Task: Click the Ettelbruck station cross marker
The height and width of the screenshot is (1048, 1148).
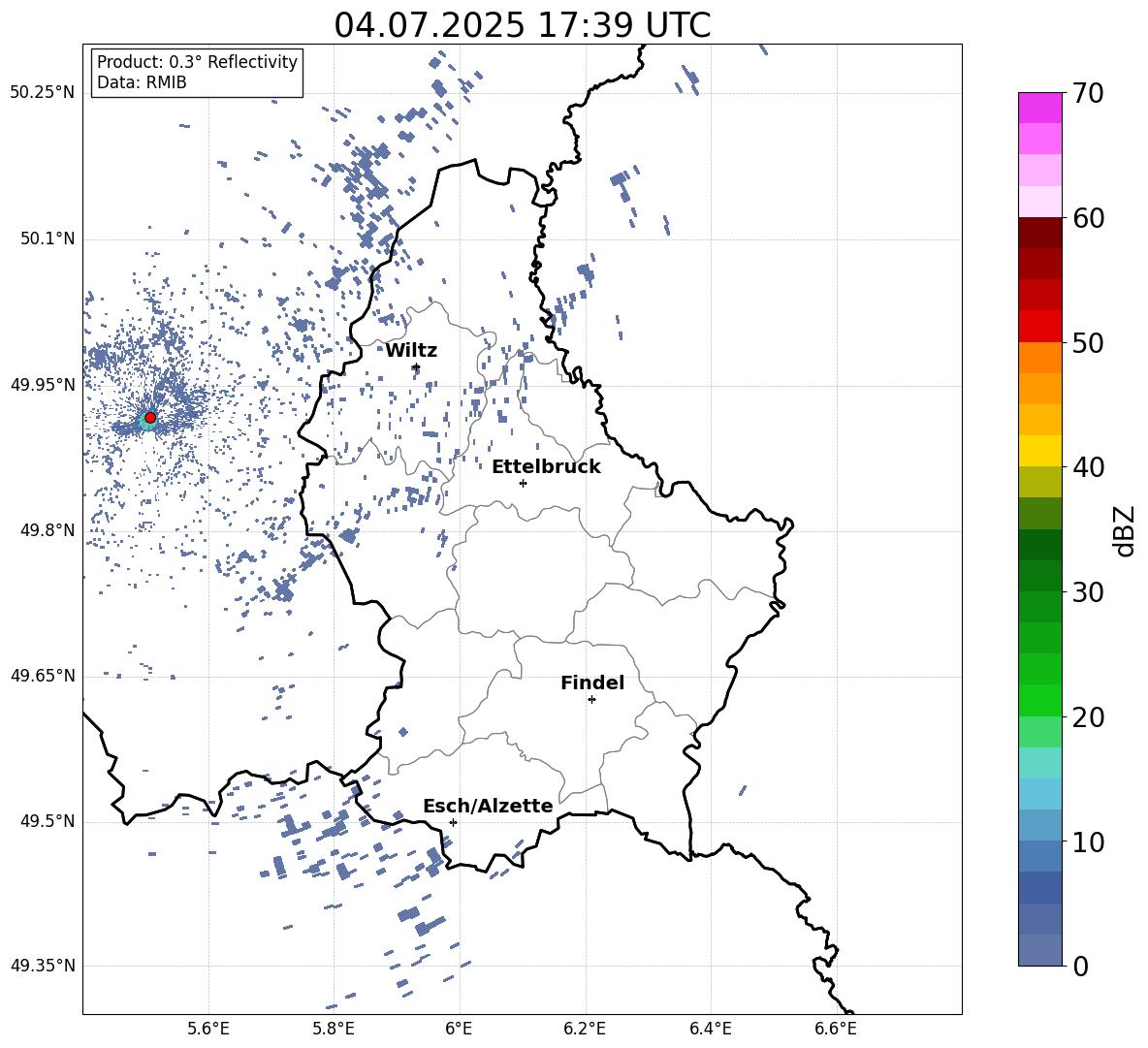Action: [523, 483]
